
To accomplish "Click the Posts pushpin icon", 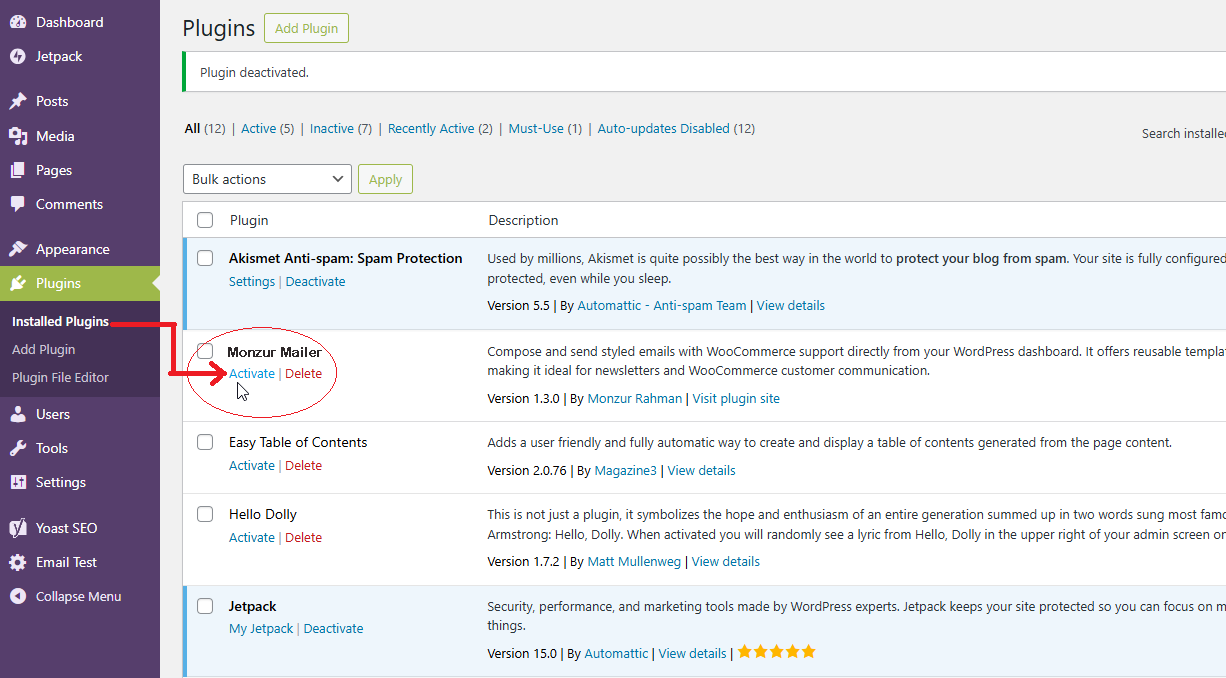I will point(18,101).
